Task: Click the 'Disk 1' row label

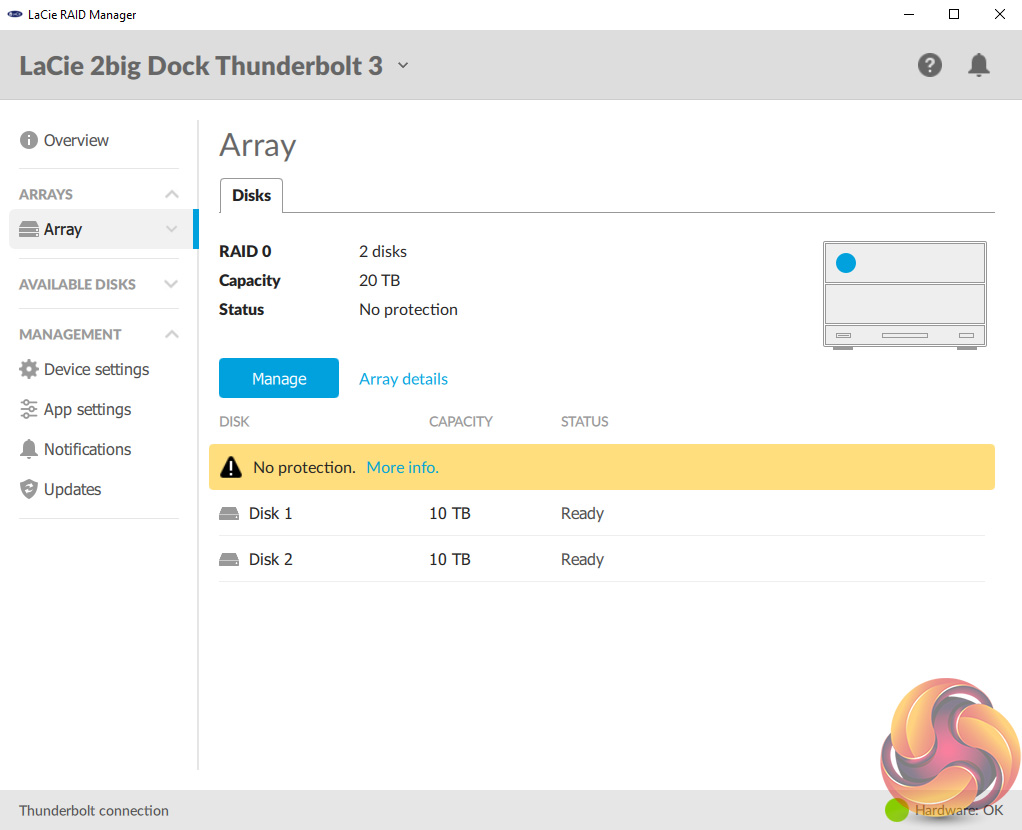Action: click(x=270, y=514)
